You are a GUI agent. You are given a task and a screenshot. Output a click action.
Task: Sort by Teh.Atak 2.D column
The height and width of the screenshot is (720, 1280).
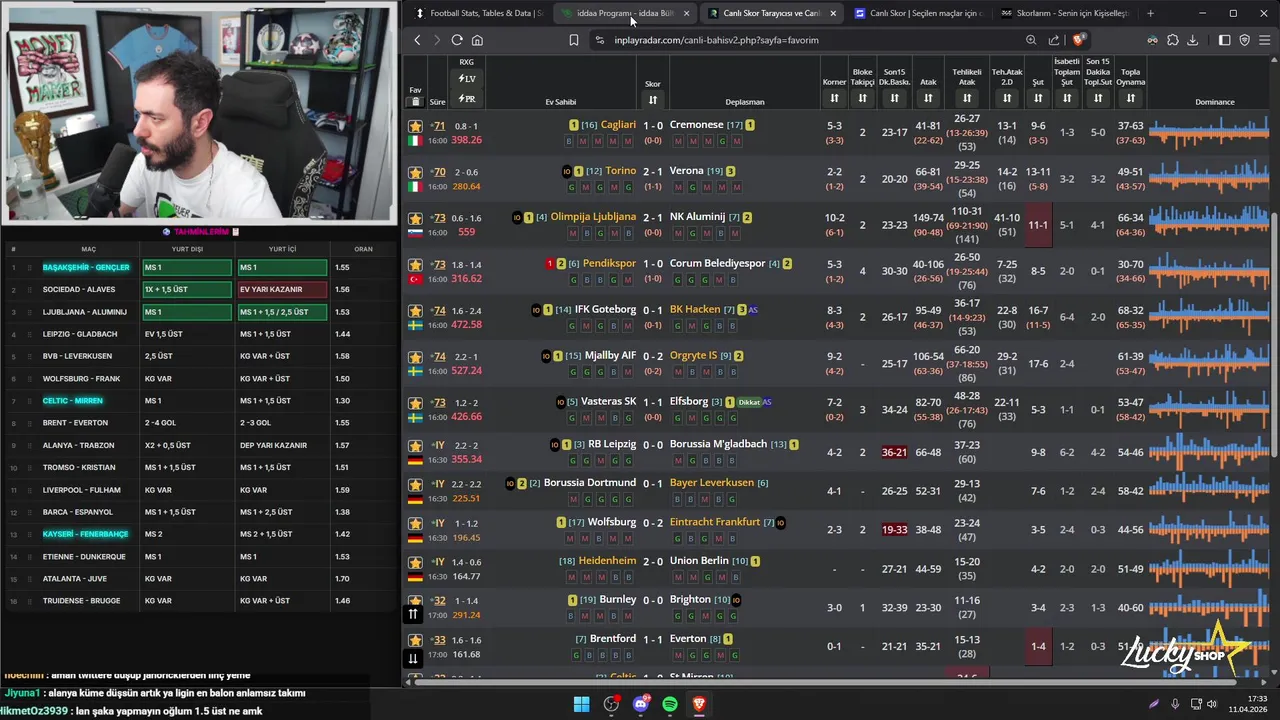(1007, 98)
